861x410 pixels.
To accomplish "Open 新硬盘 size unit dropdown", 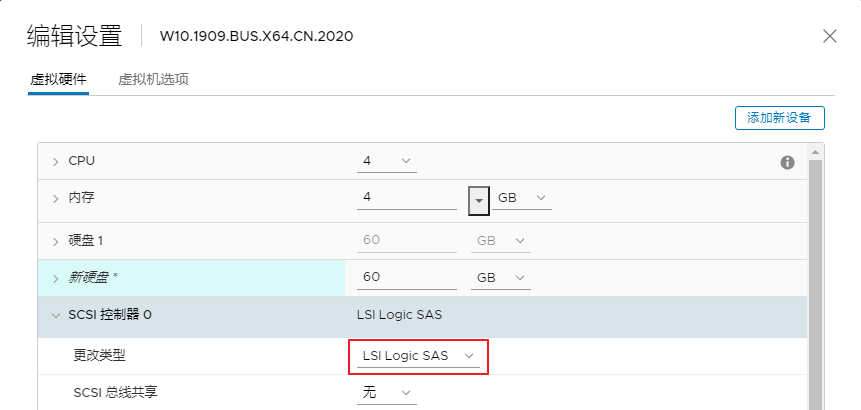I will [501, 278].
